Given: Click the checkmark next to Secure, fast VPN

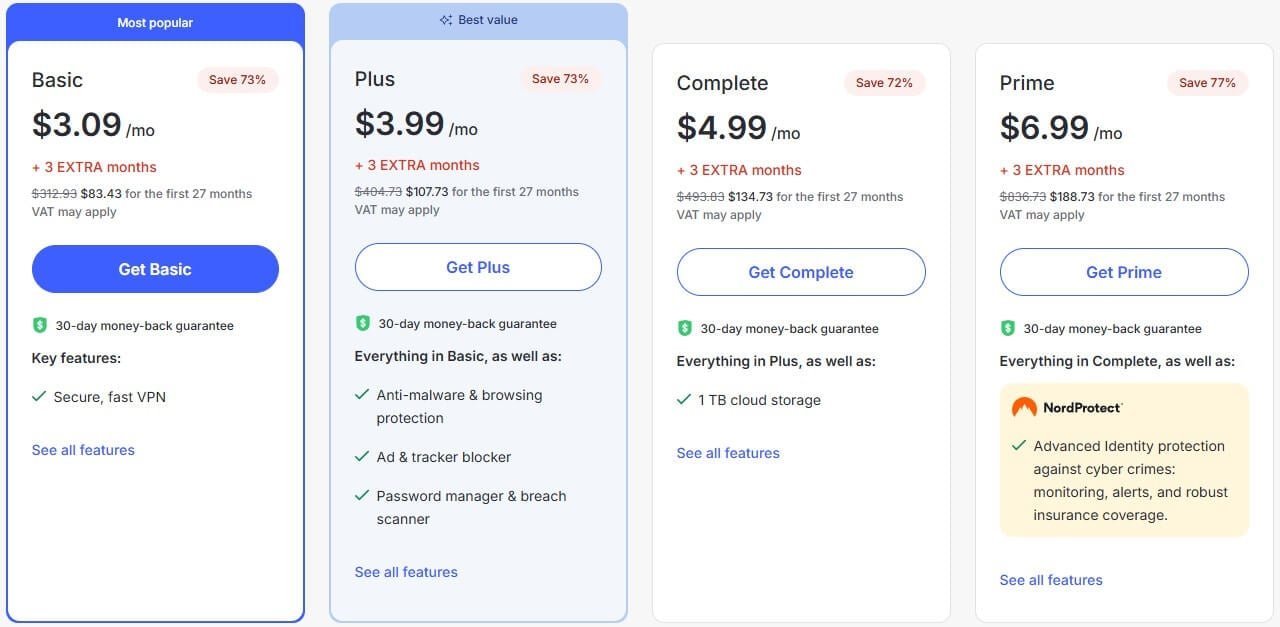Looking at the screenshot, I should 39,397.
